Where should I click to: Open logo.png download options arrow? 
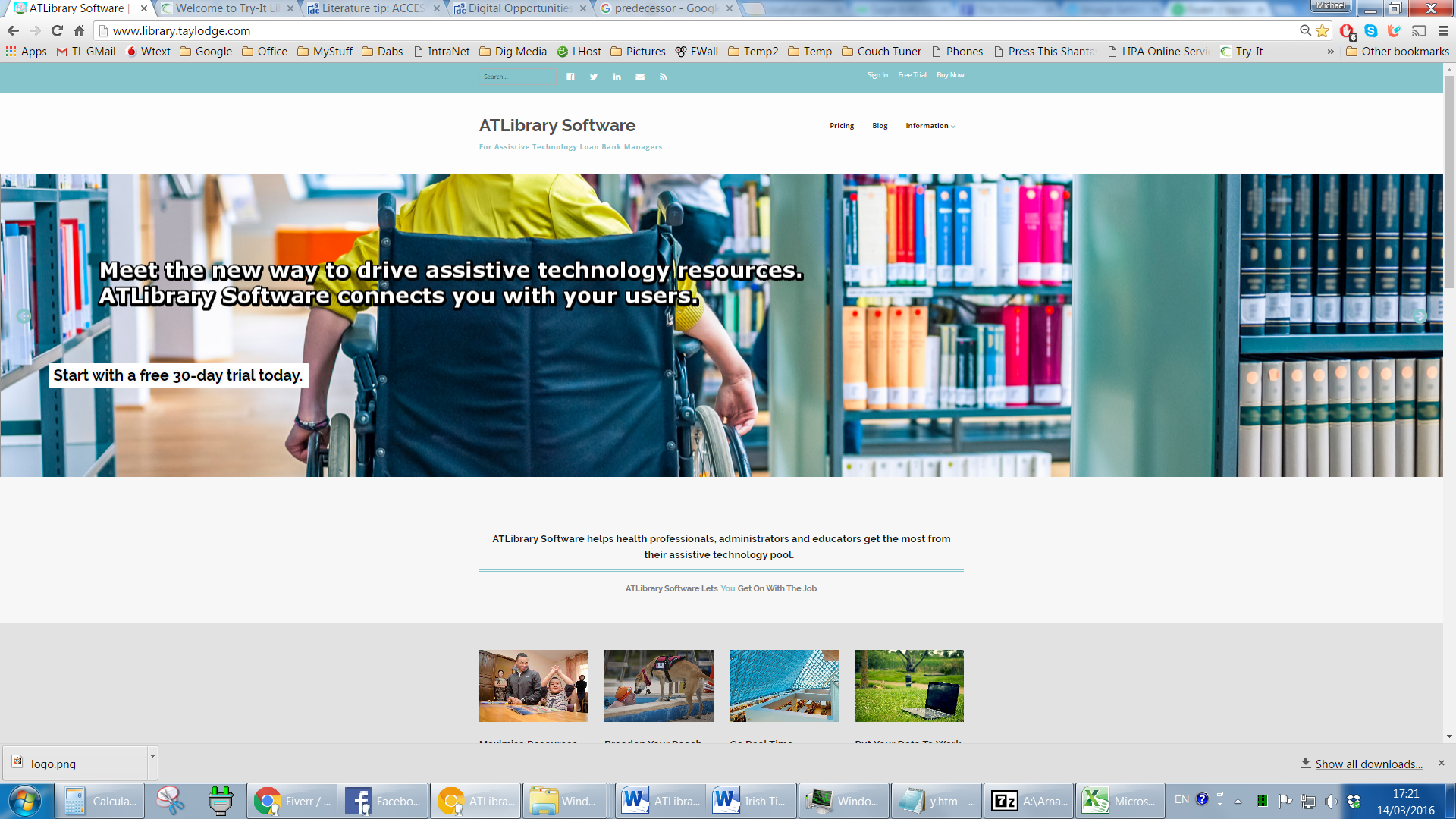pyautogui.click(x=152, y=757)
